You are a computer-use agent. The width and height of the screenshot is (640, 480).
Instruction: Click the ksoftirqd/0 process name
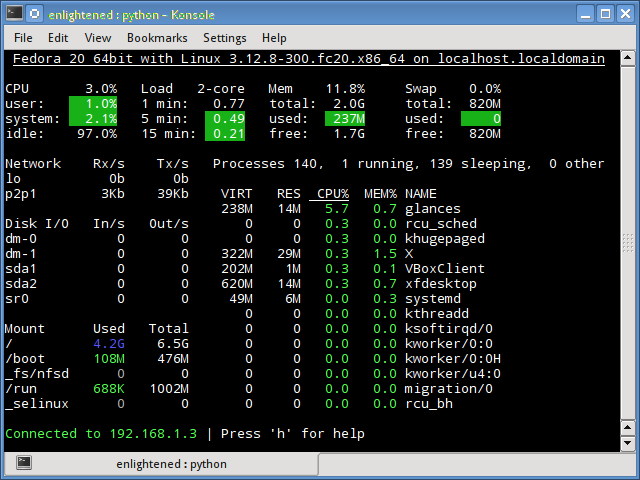[449, 329]
